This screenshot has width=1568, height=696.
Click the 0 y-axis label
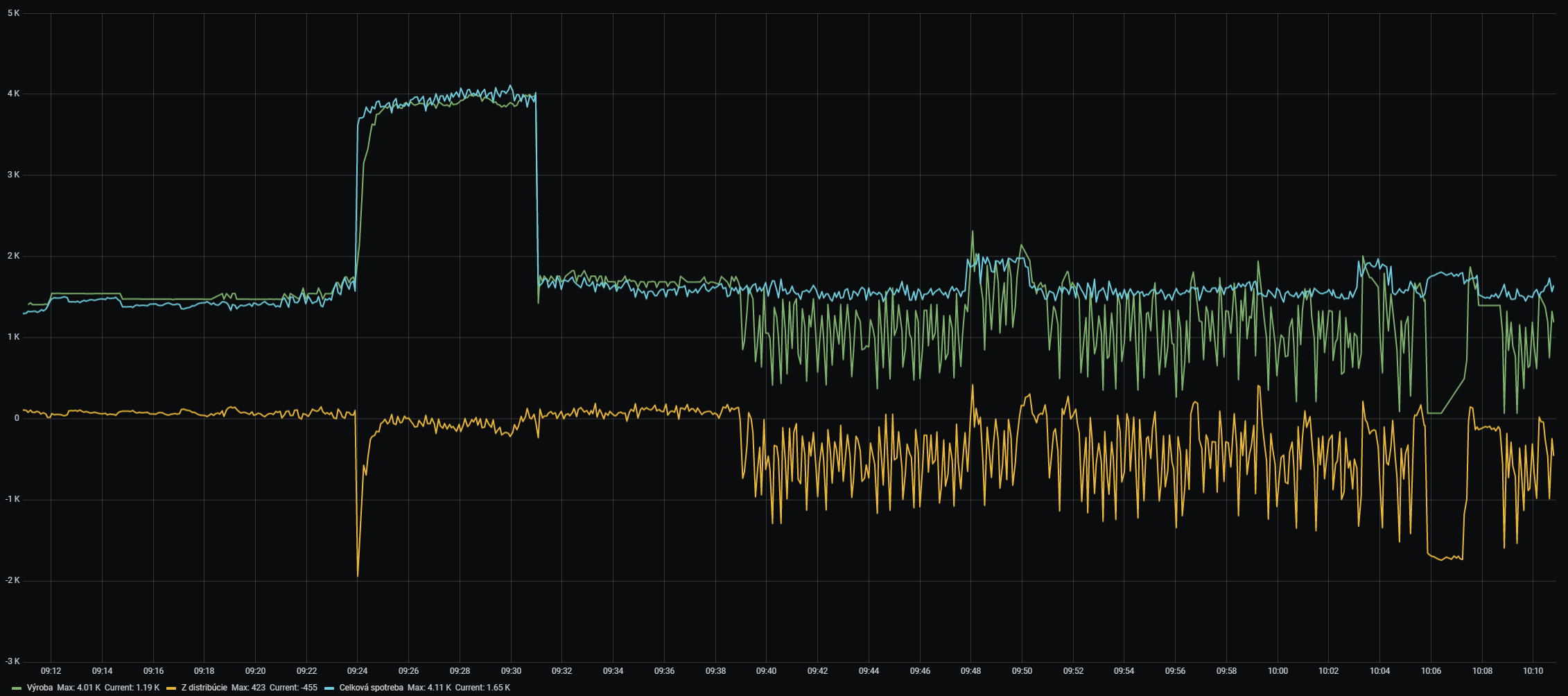17,418
